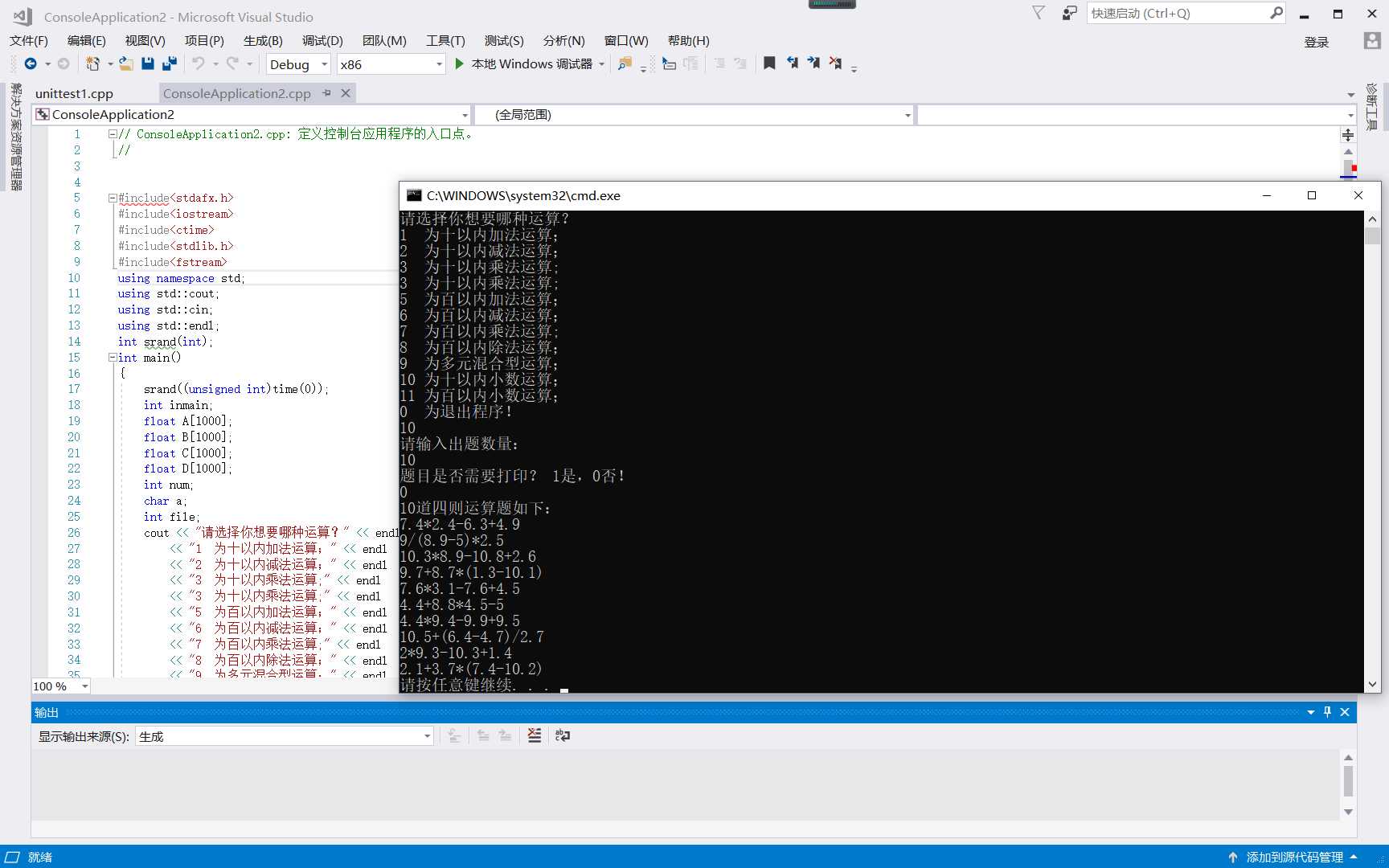
Task: Click the Navigate Backward arrow icon
Action: (31, 63)
